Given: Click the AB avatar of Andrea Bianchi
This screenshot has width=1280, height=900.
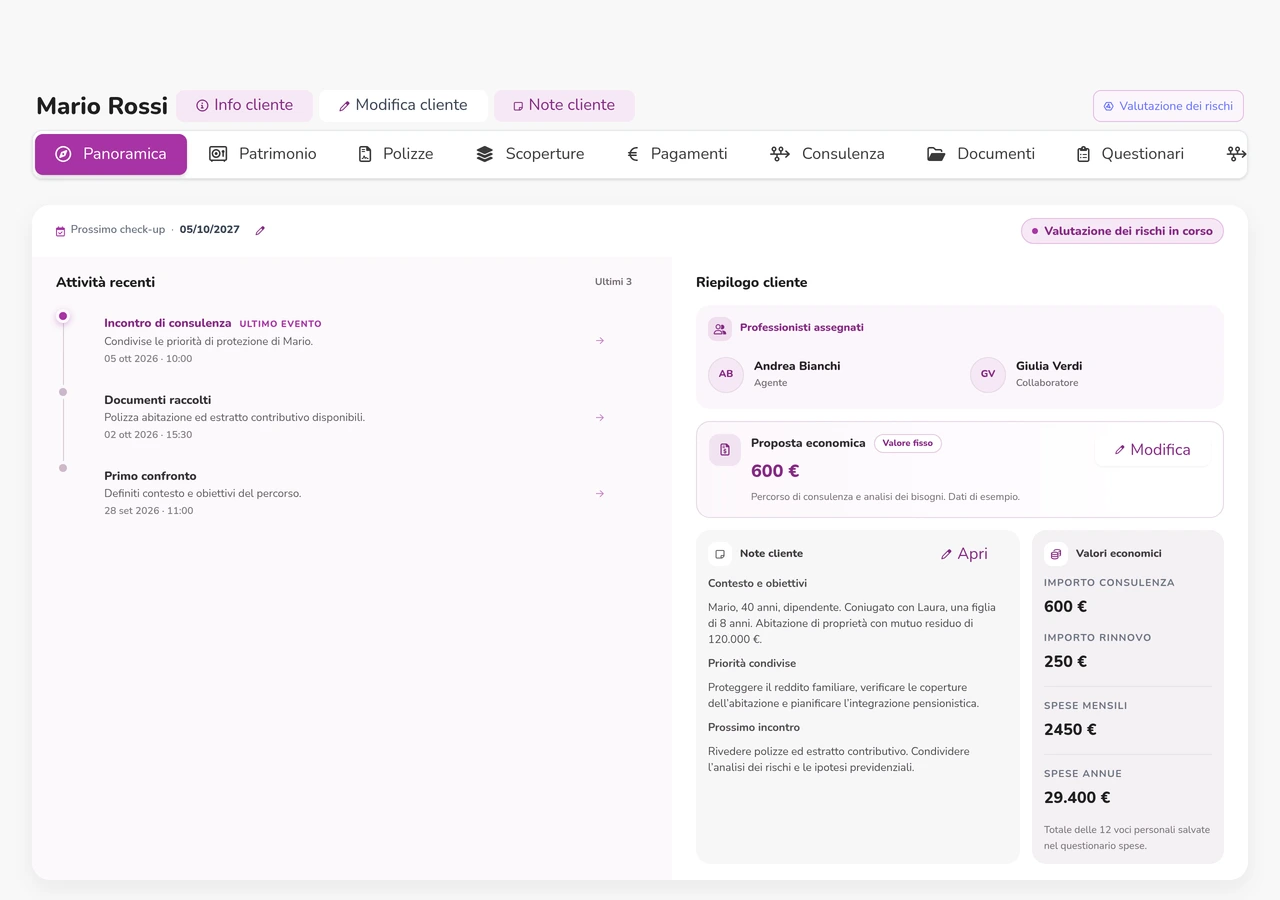Looking at the screenshot, I should pos(726,374).
